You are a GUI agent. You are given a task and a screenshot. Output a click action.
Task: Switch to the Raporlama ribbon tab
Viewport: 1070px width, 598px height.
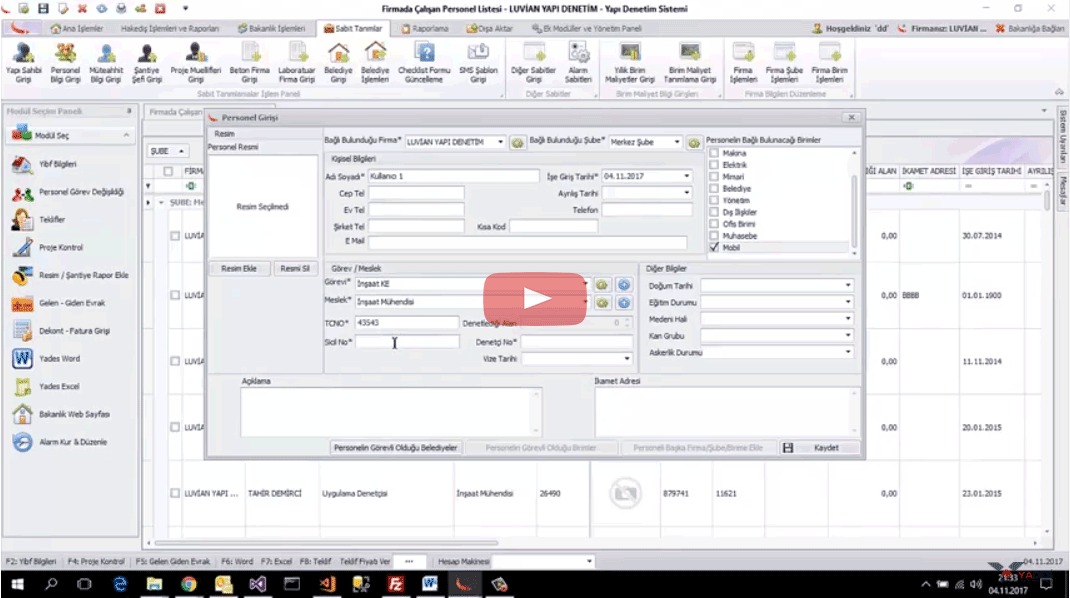tap(431, 28)
